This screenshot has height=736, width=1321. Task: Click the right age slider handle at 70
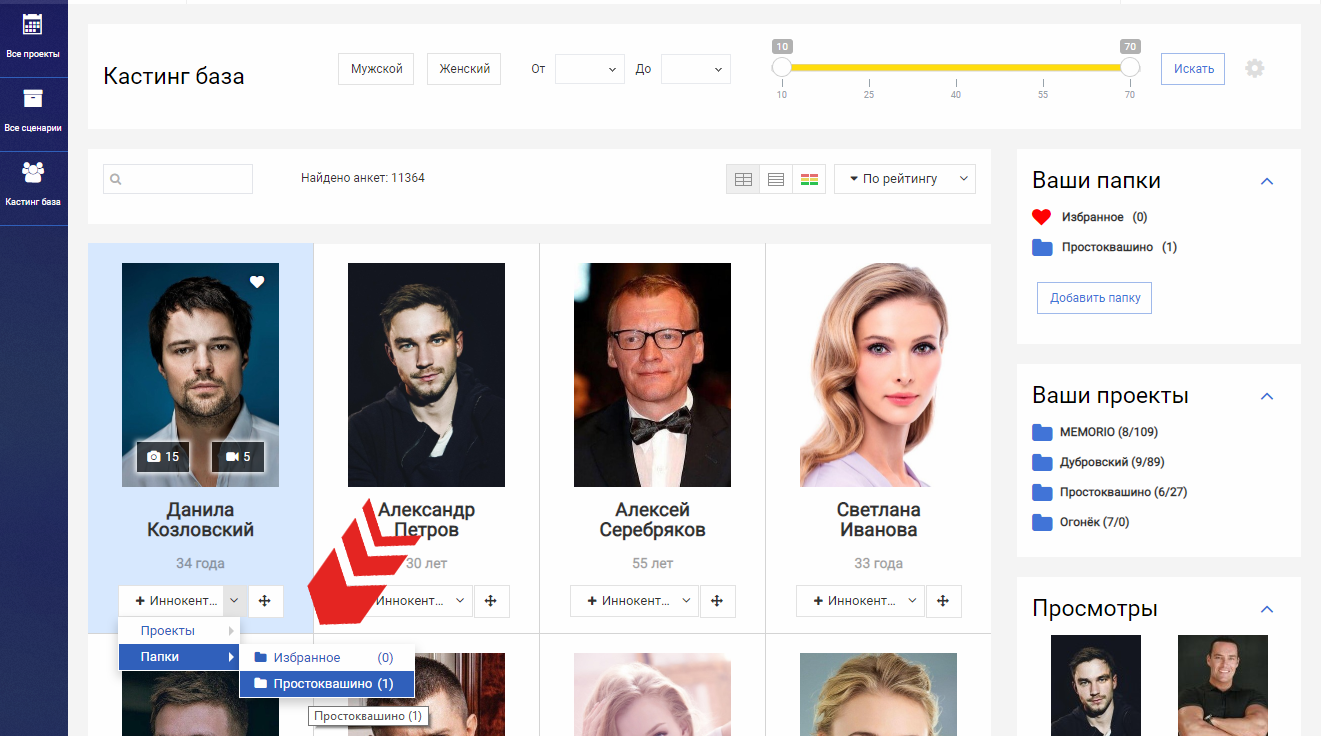pos(1130,67)
